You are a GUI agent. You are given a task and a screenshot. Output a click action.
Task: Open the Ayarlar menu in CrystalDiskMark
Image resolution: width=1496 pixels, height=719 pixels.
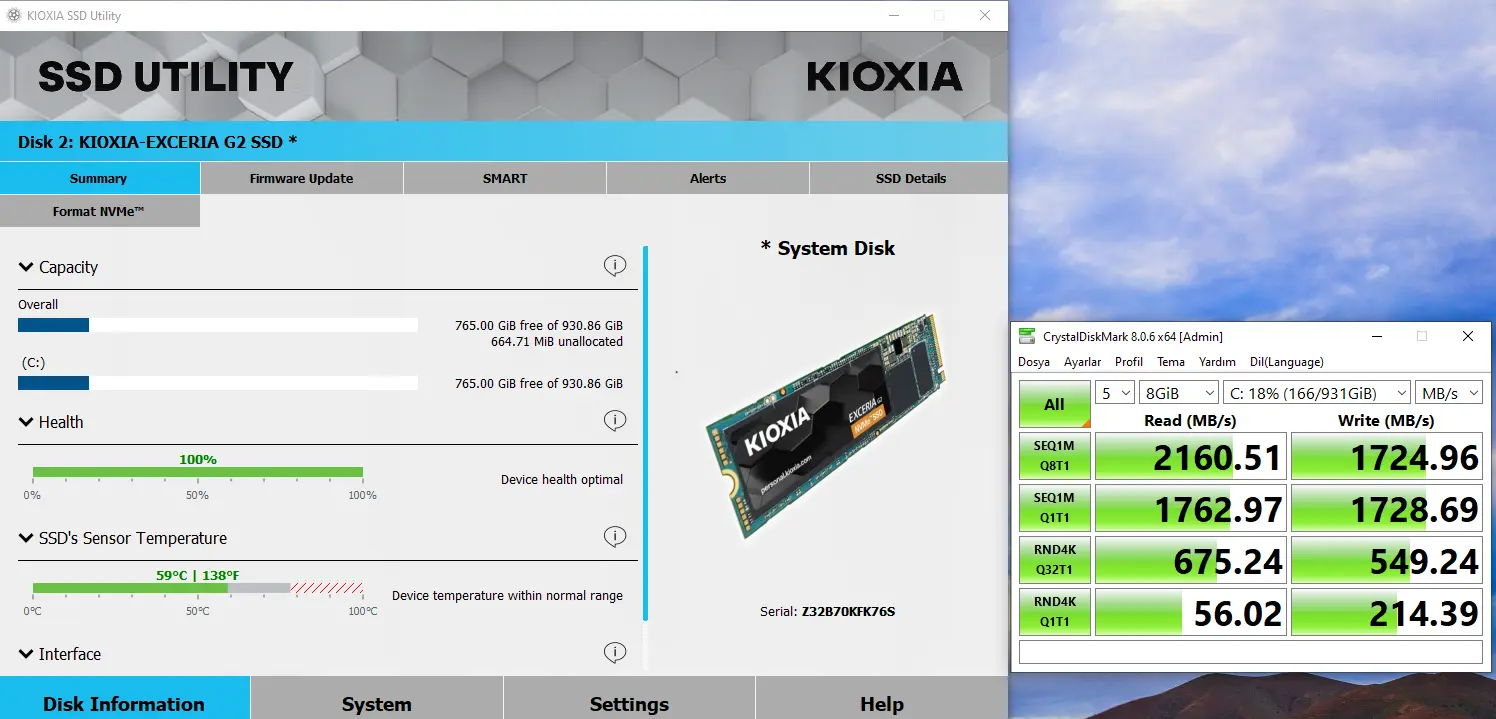[1082, 362]
